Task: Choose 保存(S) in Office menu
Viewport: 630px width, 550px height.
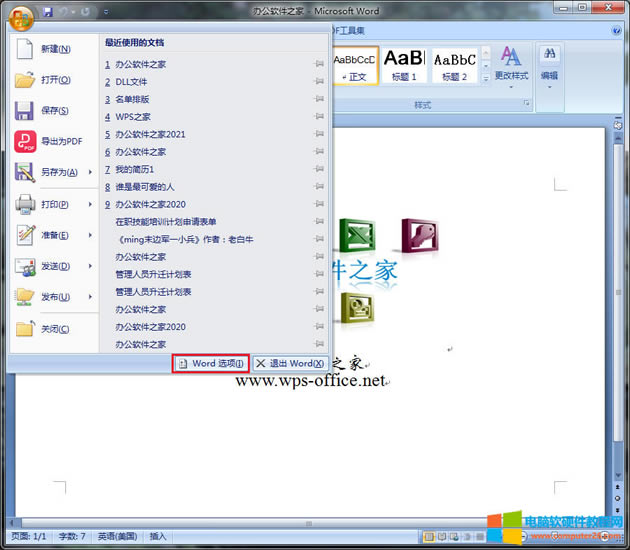Action: (x=54, y=110)
